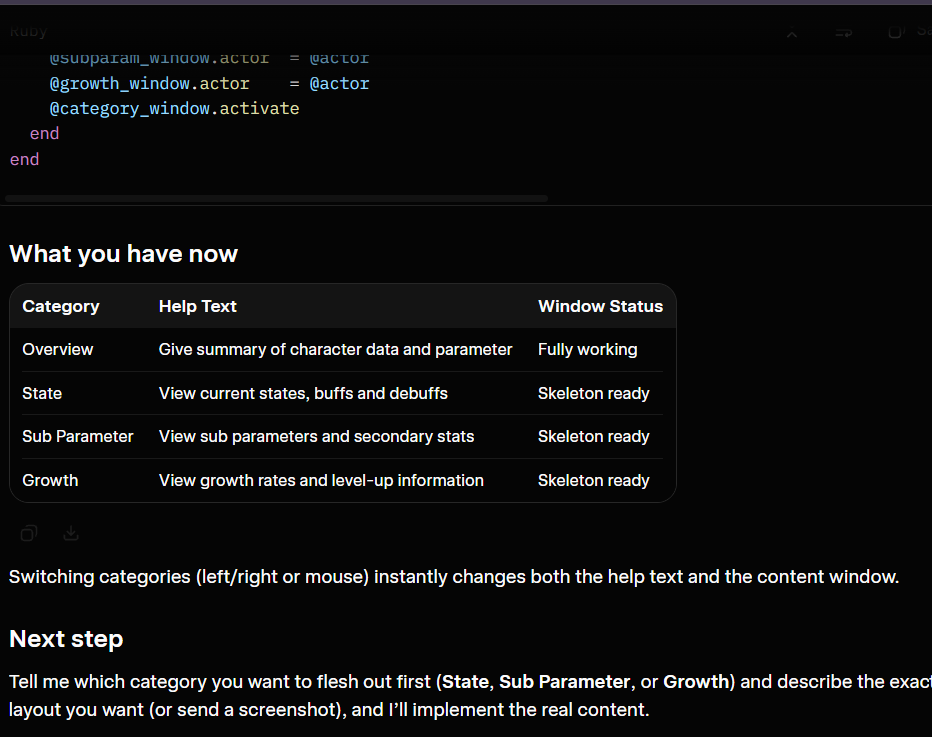Image resolution: width=932 pixels, height=737 pixels.
Task: Click "Skeleton ready" in the Growth row
Action: pyautogui.click(x=593, y=480)
